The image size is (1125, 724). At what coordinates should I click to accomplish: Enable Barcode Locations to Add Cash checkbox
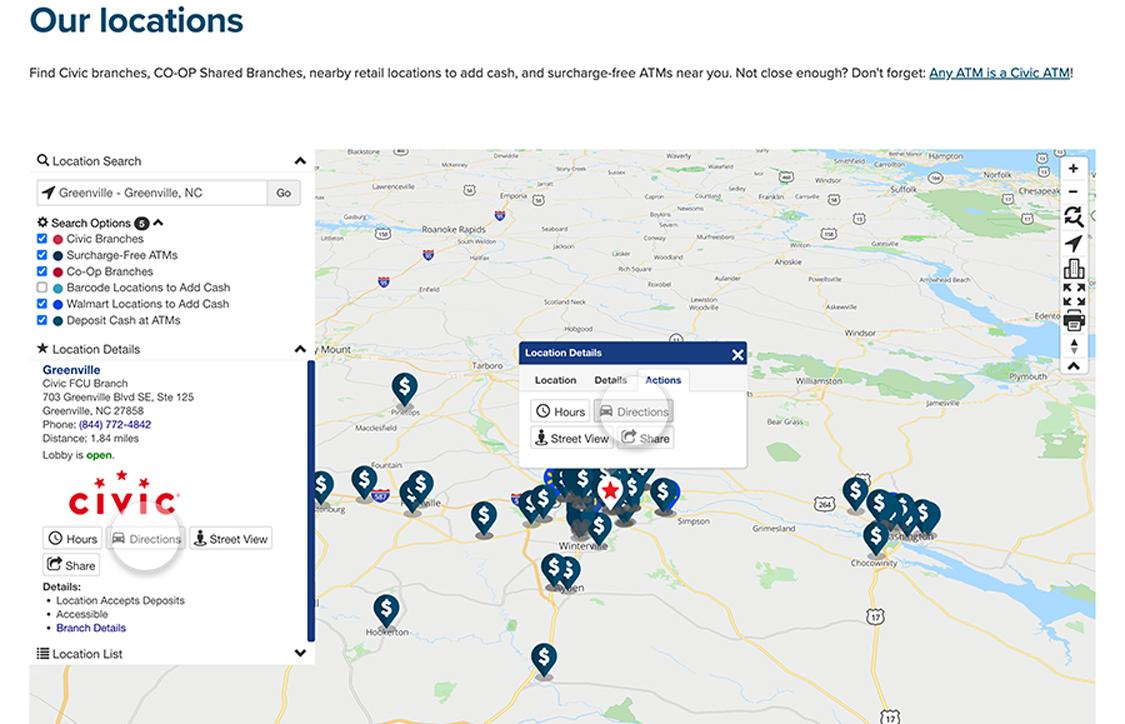coord(42,287)
